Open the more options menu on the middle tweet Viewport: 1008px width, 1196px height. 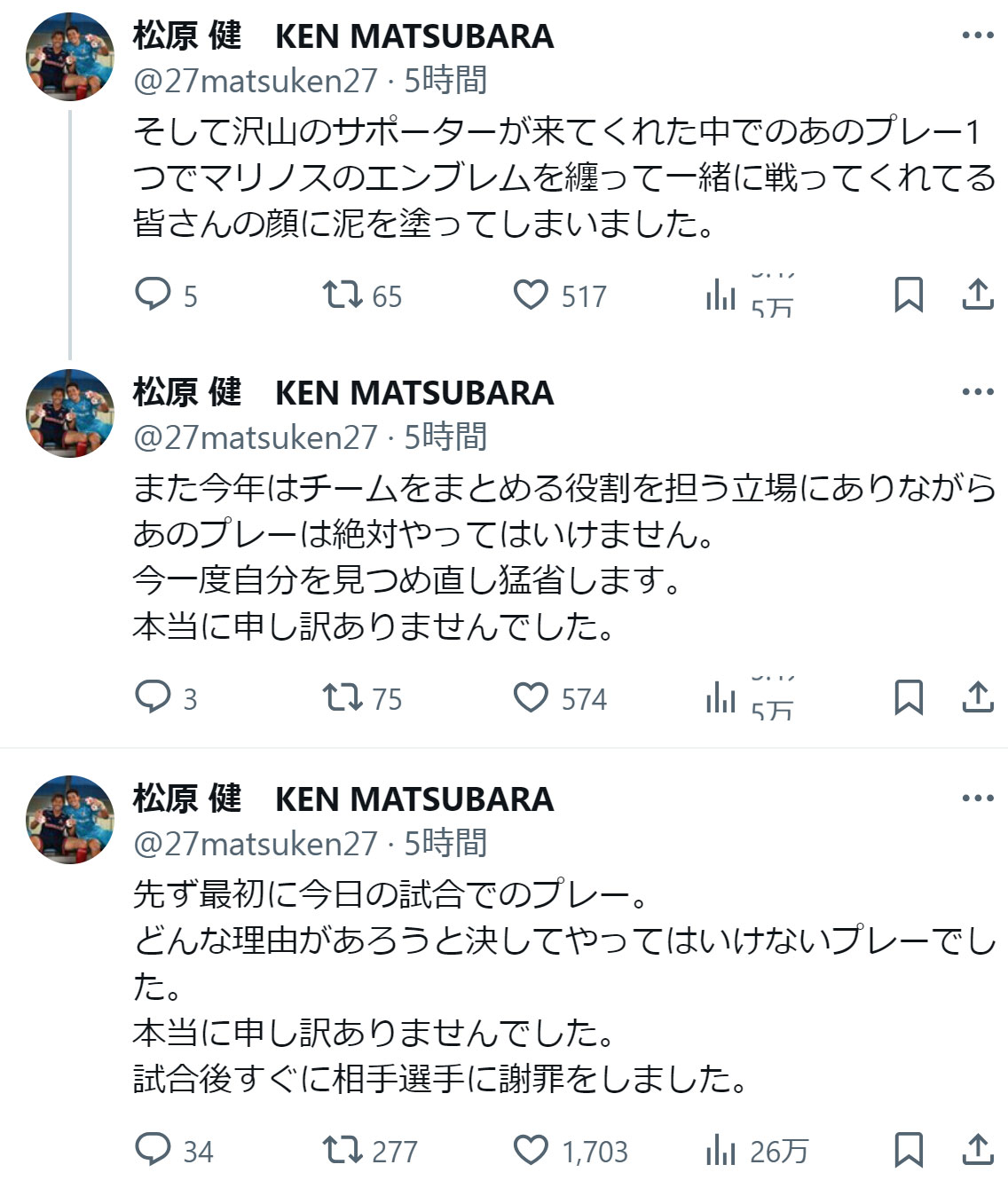(x=980, y=390)
